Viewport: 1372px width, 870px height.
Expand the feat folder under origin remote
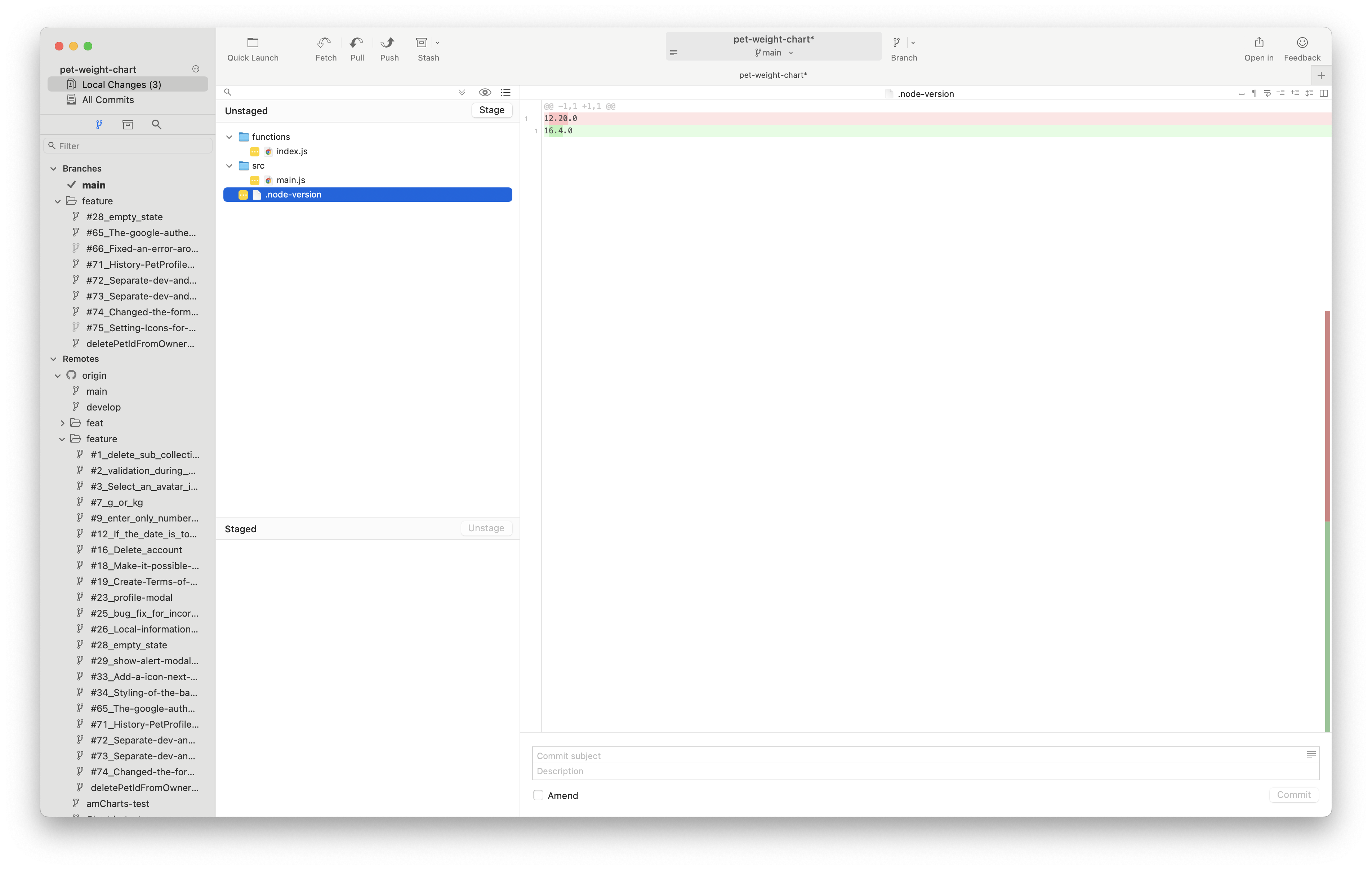point(63,422)
